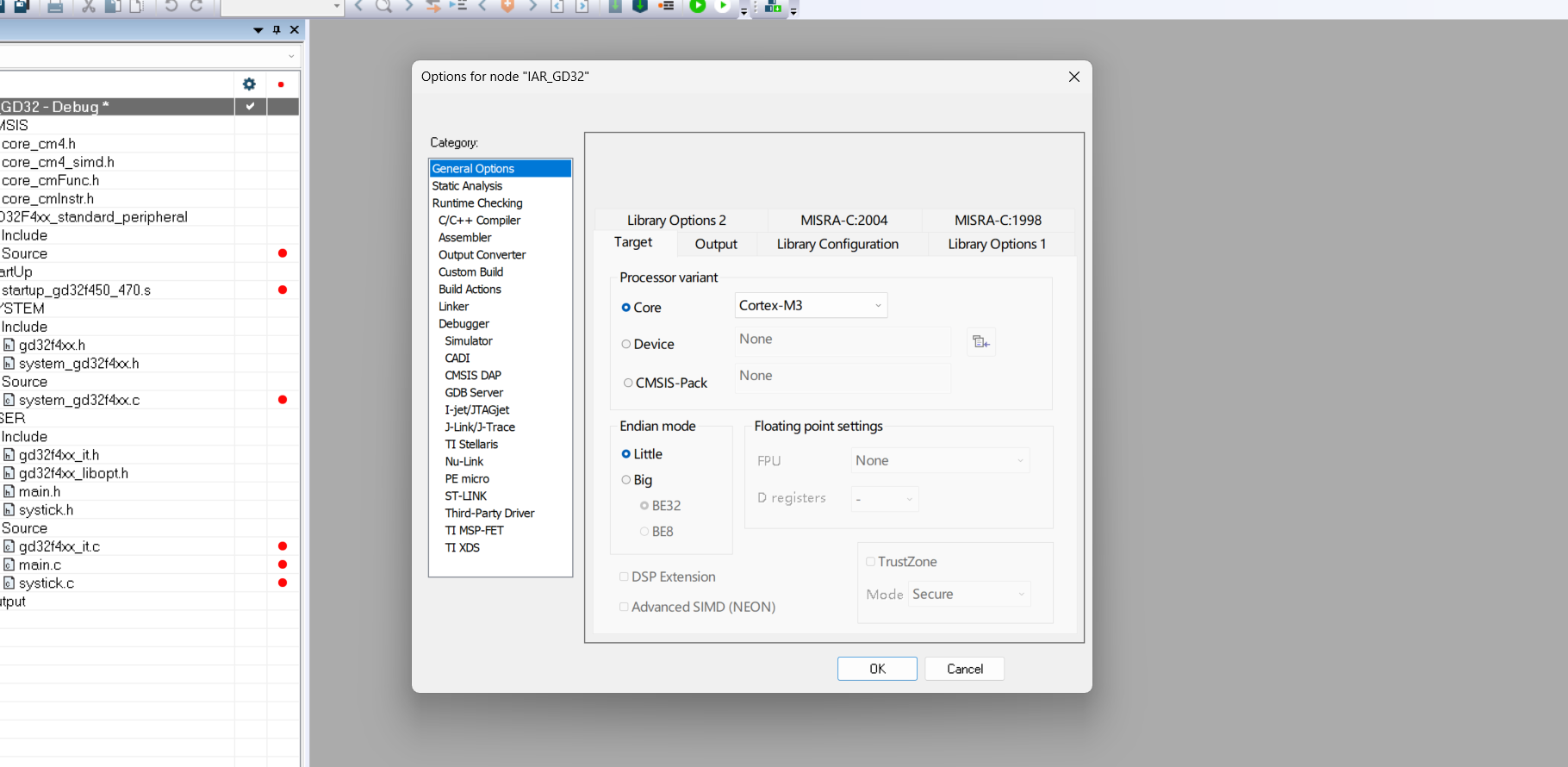Open the FPU dropdown
The width and height of the screenshot is (1568, 767).
click(940, 460)
